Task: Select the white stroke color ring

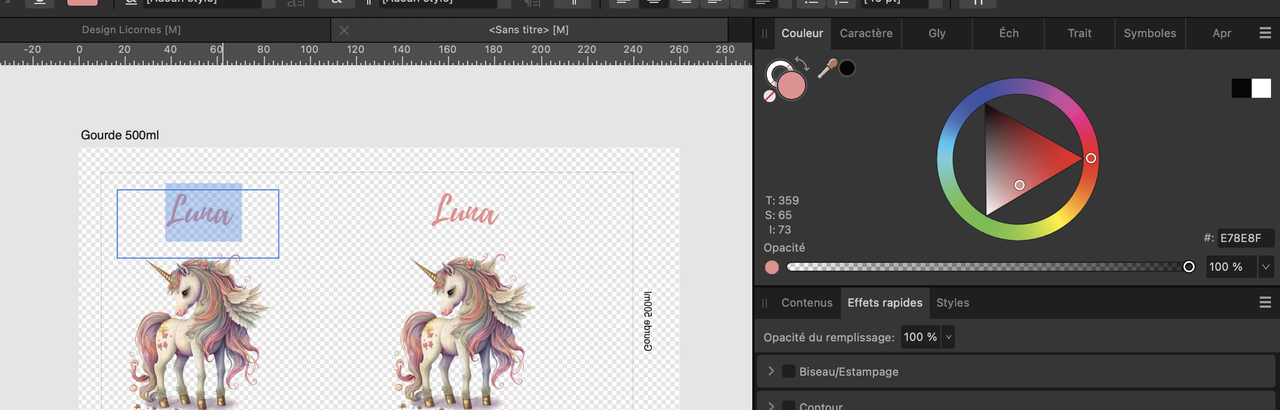Action: coord(777,72)
